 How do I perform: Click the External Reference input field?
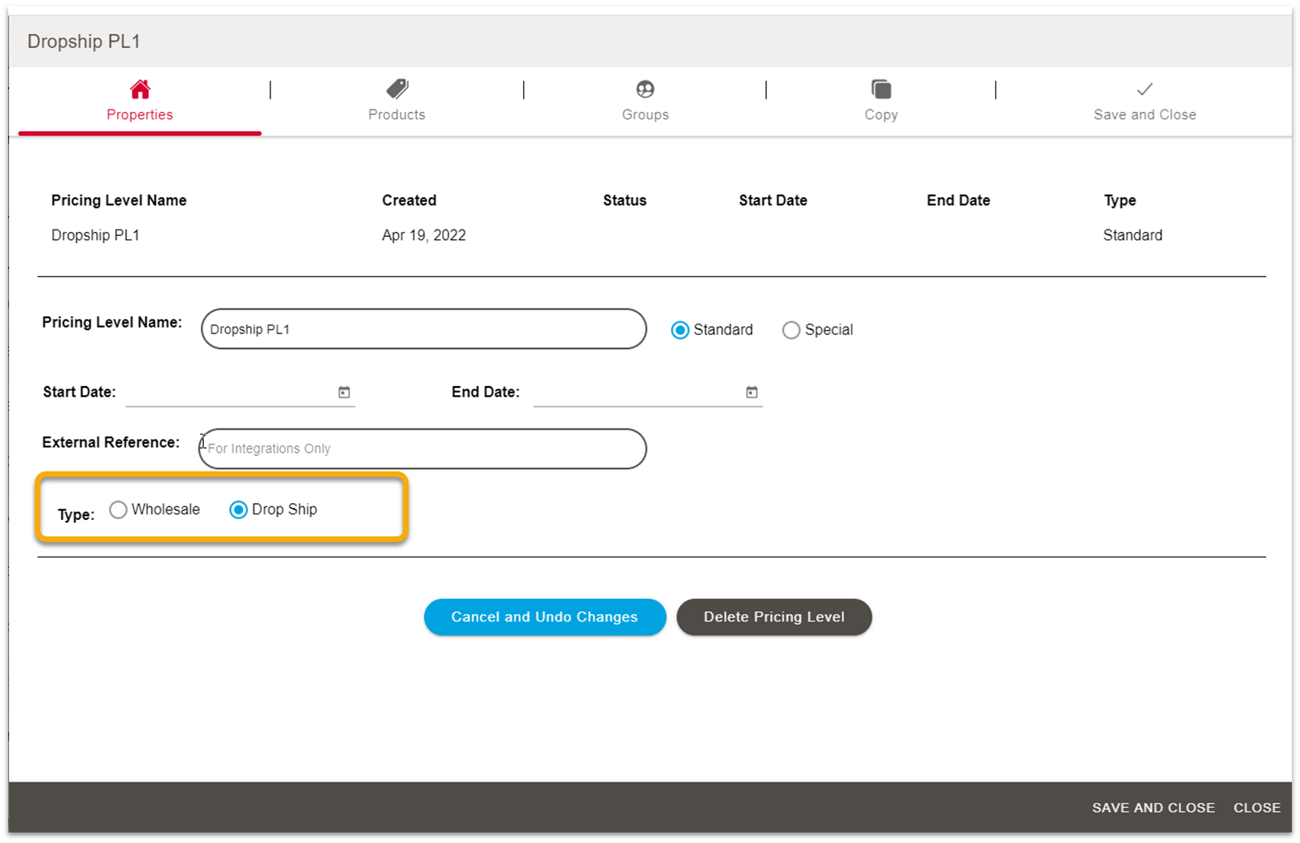coord(420,449)
